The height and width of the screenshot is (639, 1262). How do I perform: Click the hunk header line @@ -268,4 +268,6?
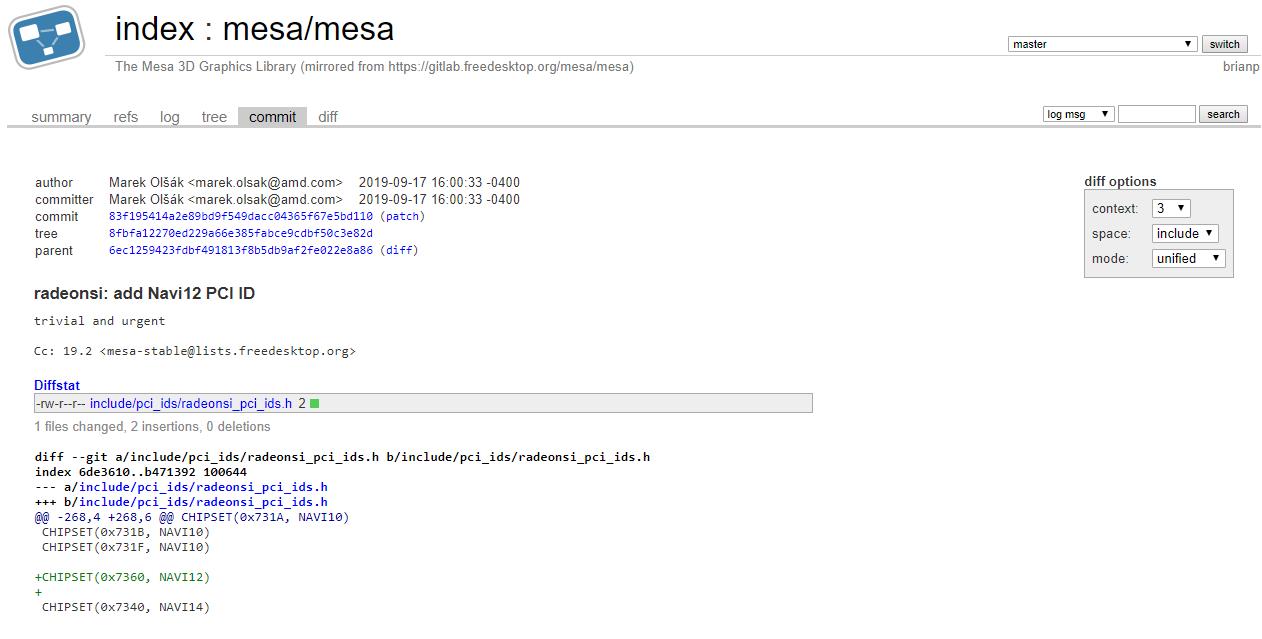click(x=192, y=517)
